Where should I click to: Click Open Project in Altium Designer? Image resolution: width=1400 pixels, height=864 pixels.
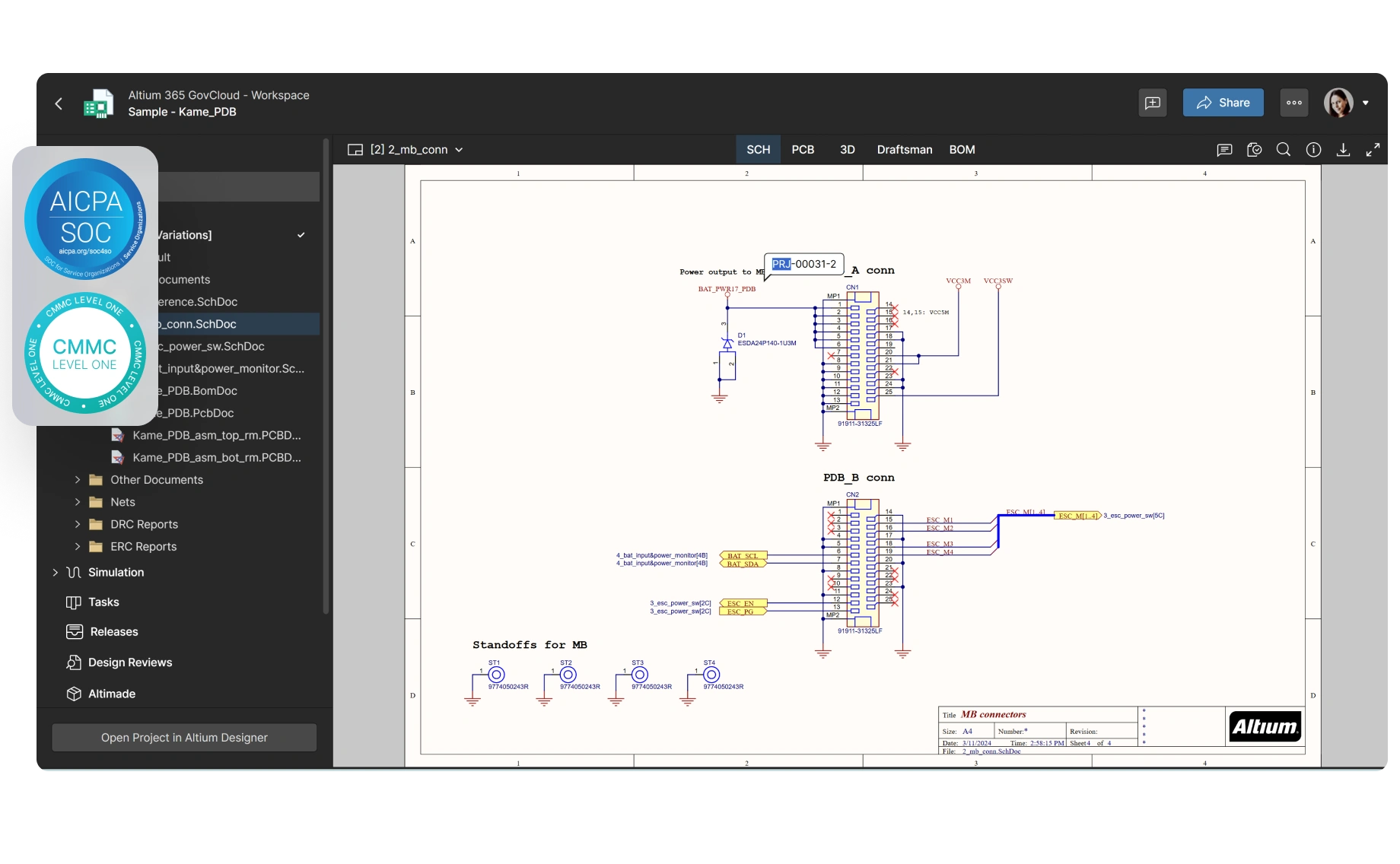click(x=184, y=738)
